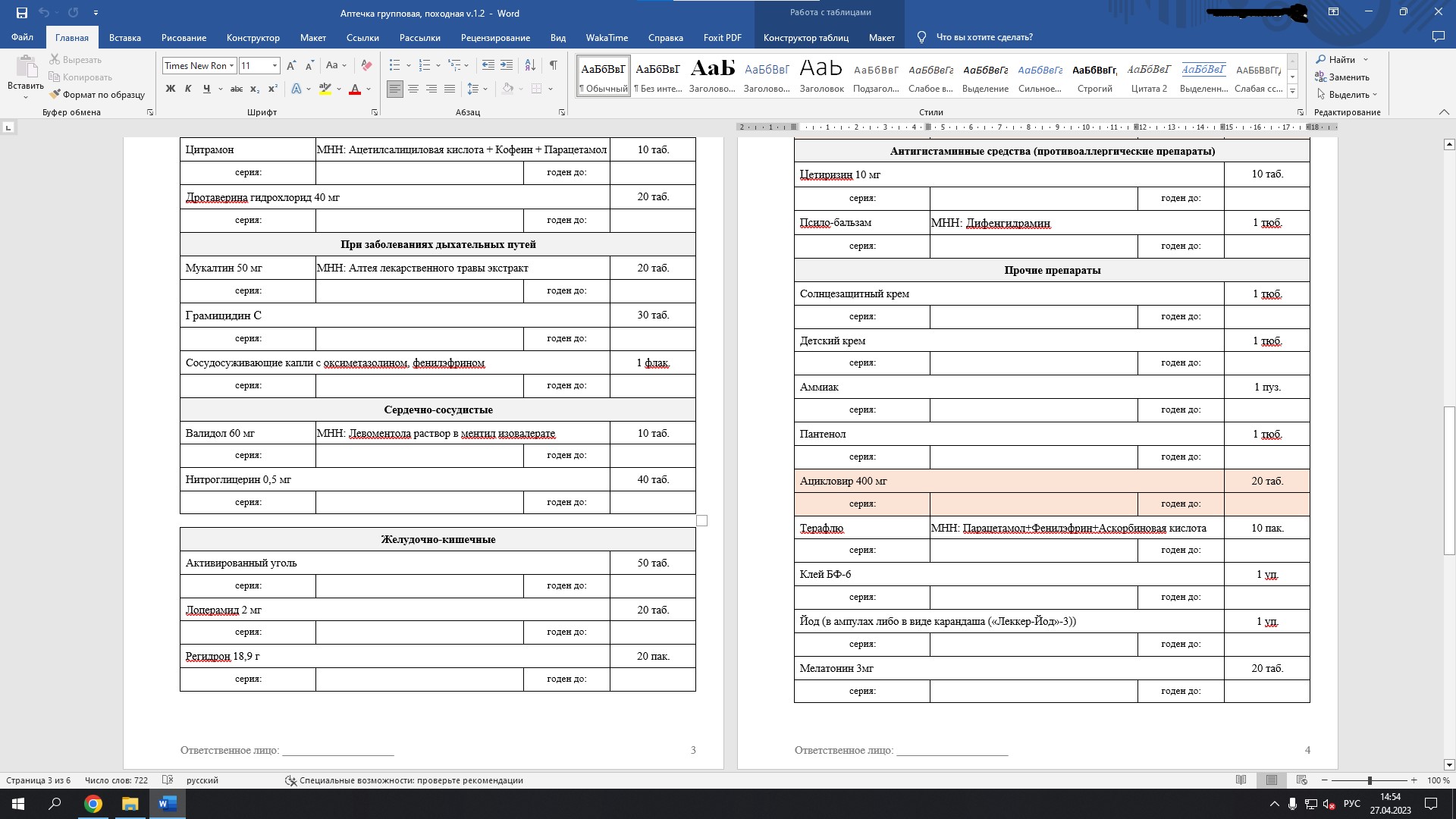This screenshot has width=1456, height=819.
Task: Align text to the right
Action: coord(431,89)
